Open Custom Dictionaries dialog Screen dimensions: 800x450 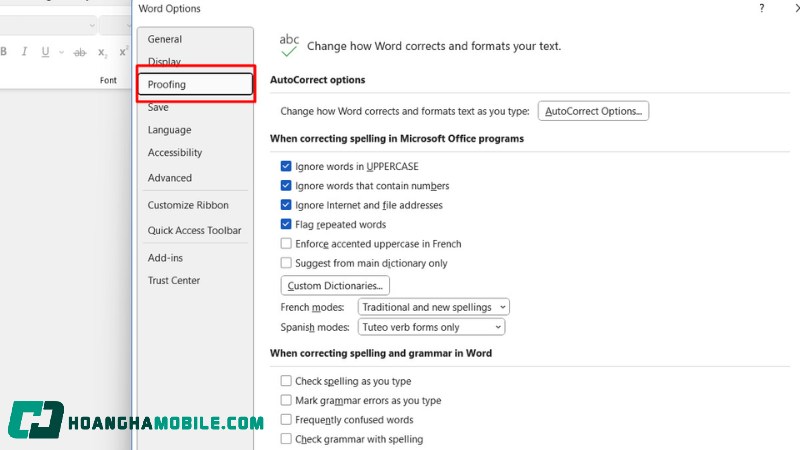tap(335, 286)
